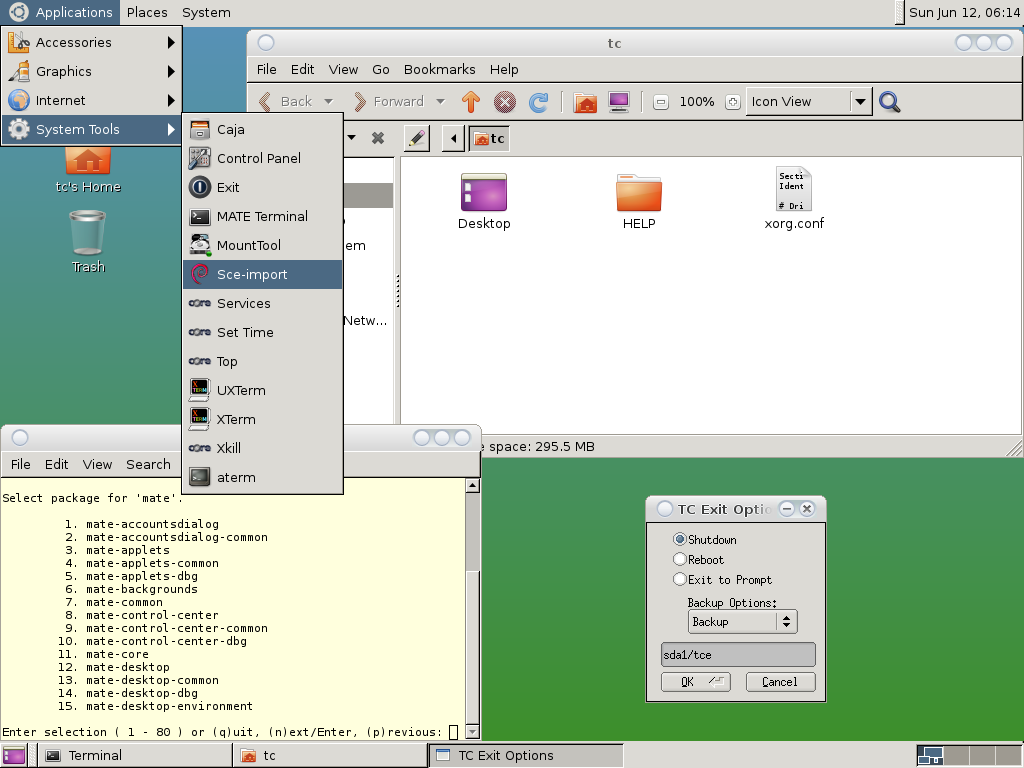Open Bookmarks menu in file manager
This screenshot has width=1024, height=768.
point(439,69)
